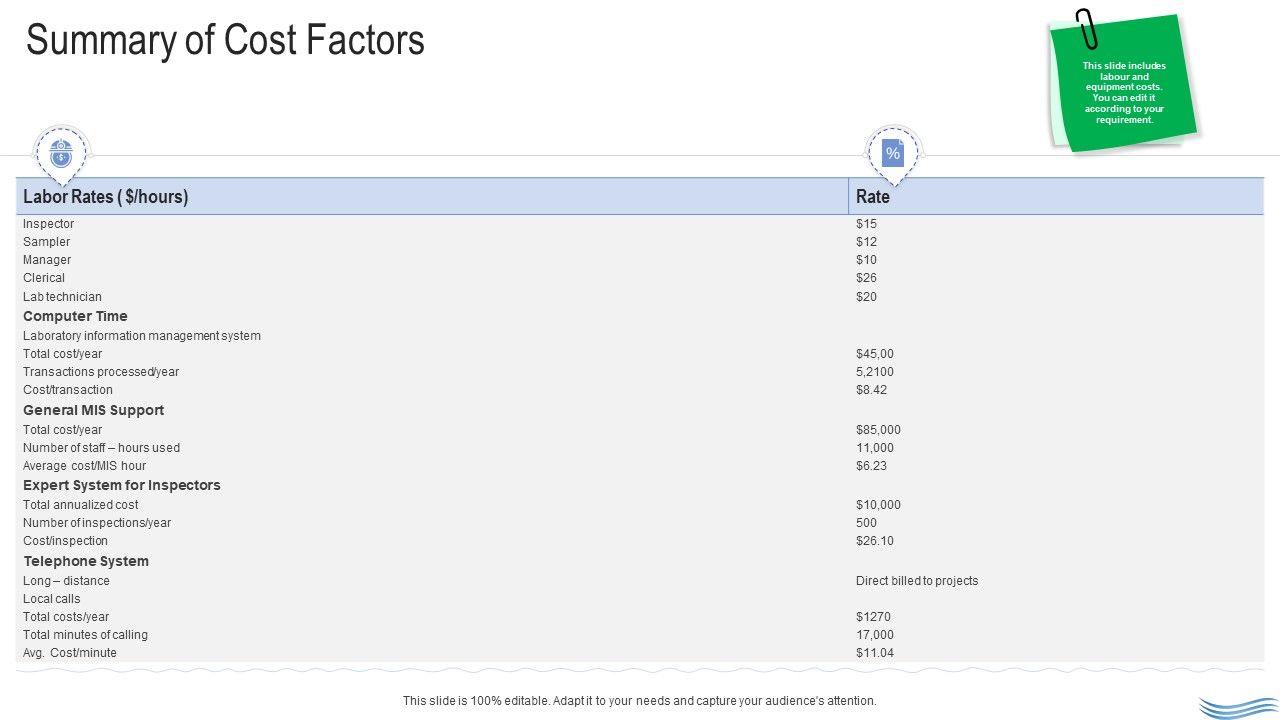Click the dollar badge icon above Labor Rates

(62, 153)
